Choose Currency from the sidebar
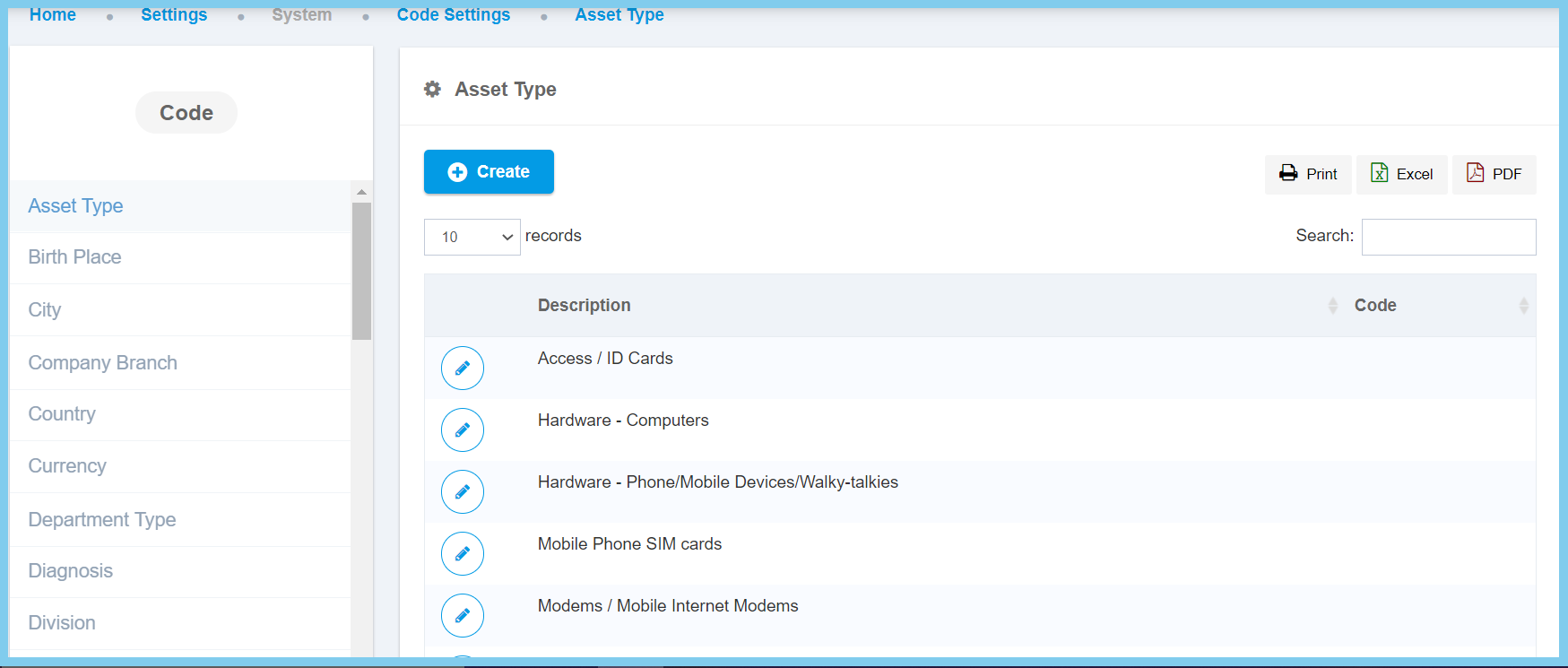1568x668 pixels. tap(67, 466)
